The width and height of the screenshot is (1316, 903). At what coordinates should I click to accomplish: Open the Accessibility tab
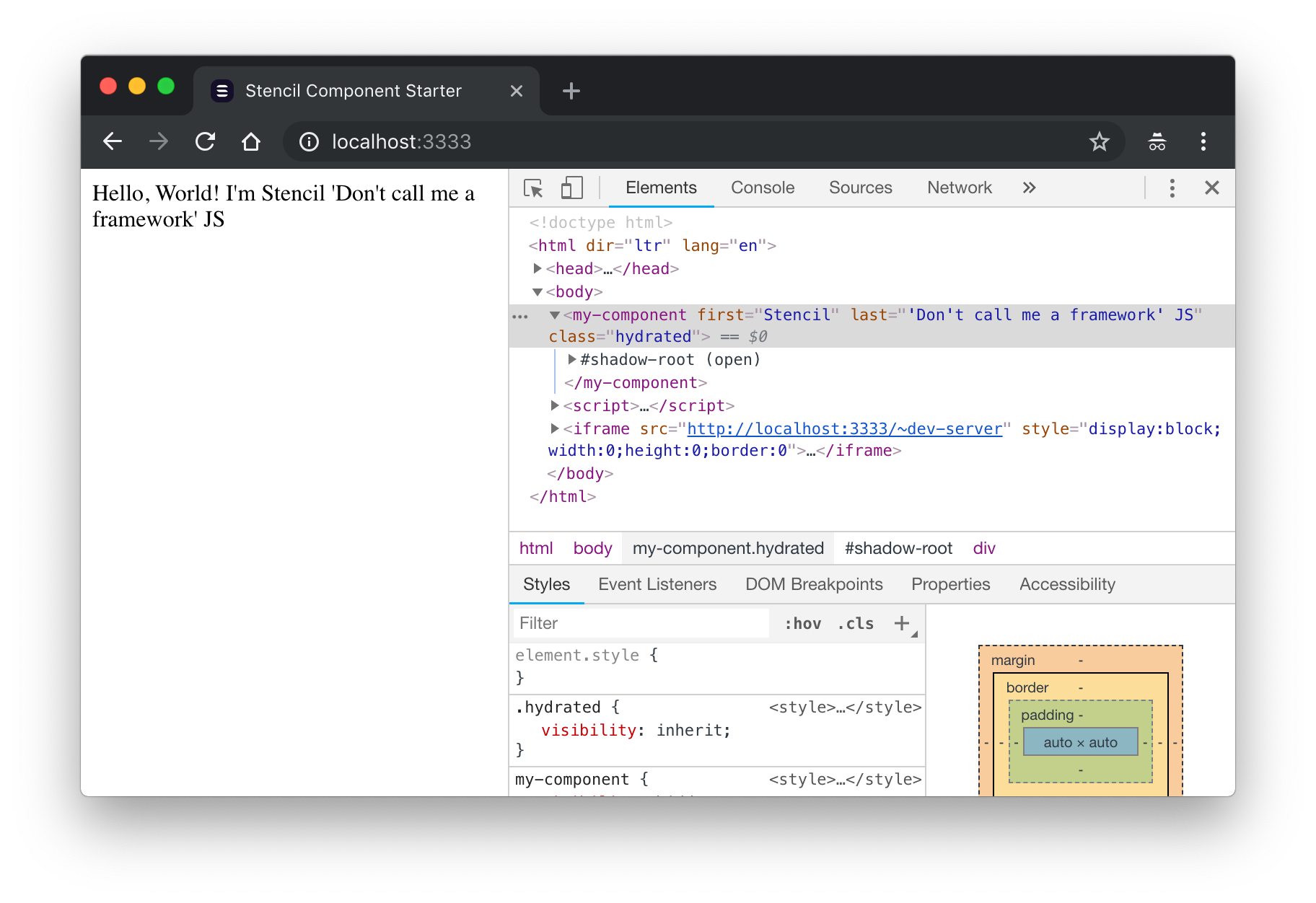pos(1067,584)
